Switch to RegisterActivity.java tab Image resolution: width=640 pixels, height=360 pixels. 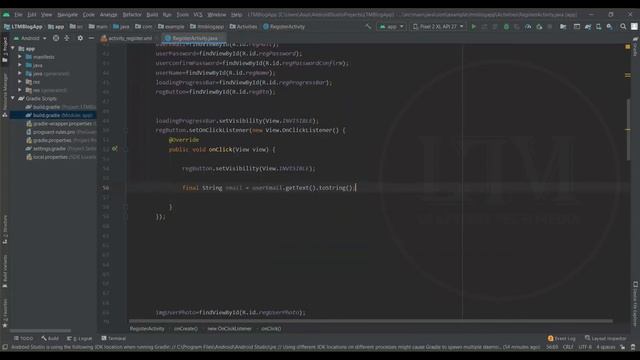(x=193, y=38)
